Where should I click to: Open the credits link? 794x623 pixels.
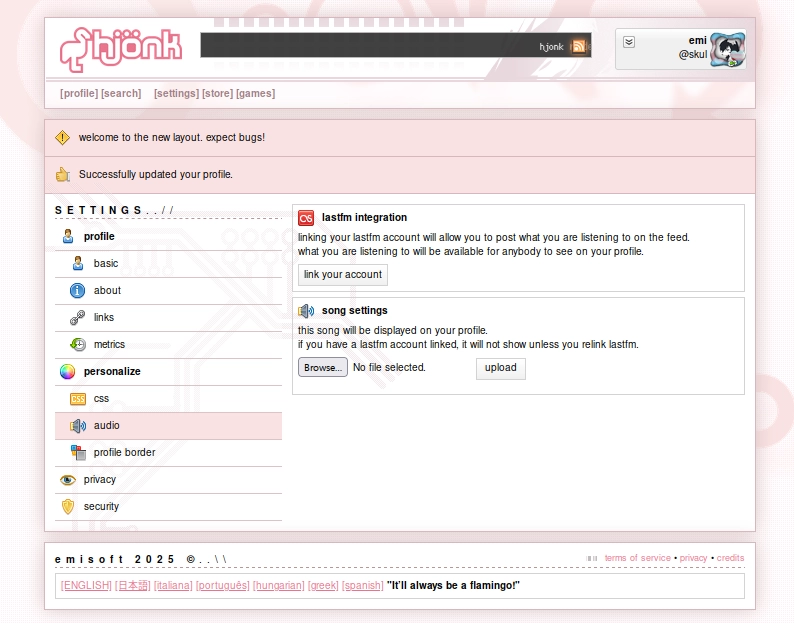(x=730, y=558)
